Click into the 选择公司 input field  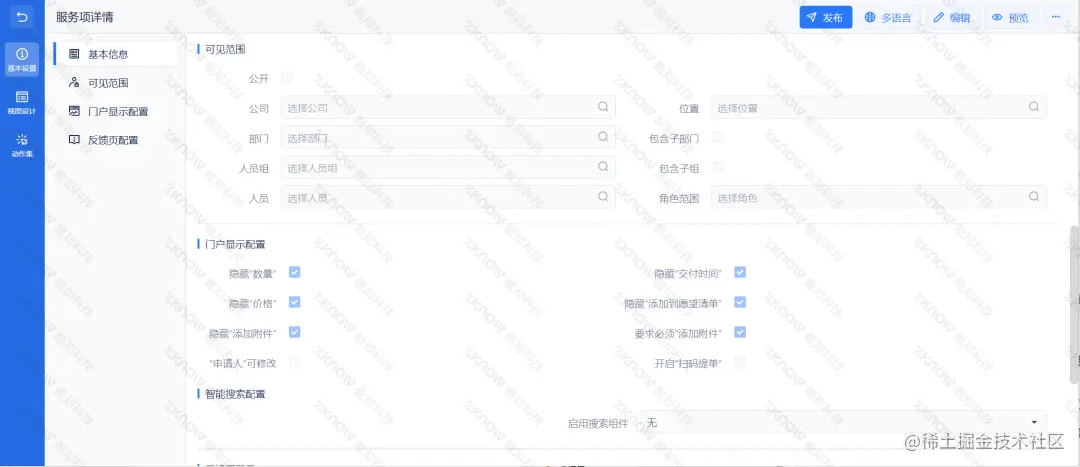pyautogui.click(x=448, y=107)
